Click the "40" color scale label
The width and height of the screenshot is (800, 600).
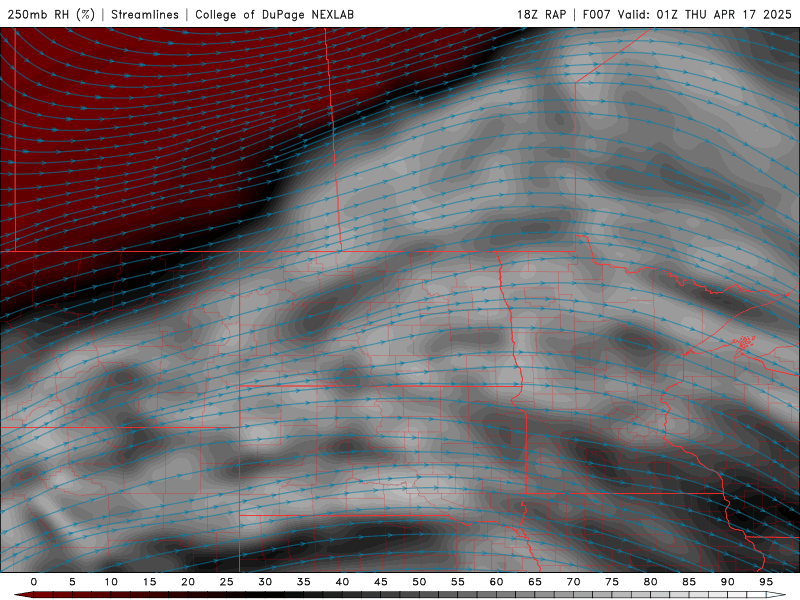pos(342,582)
